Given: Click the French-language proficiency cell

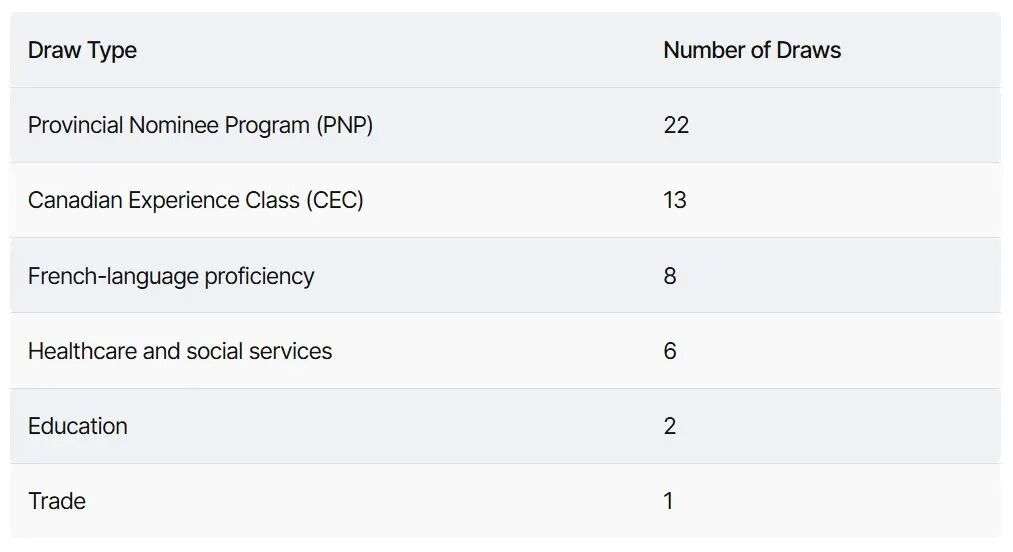Looking at the screenshot, I should click(171, 276).
